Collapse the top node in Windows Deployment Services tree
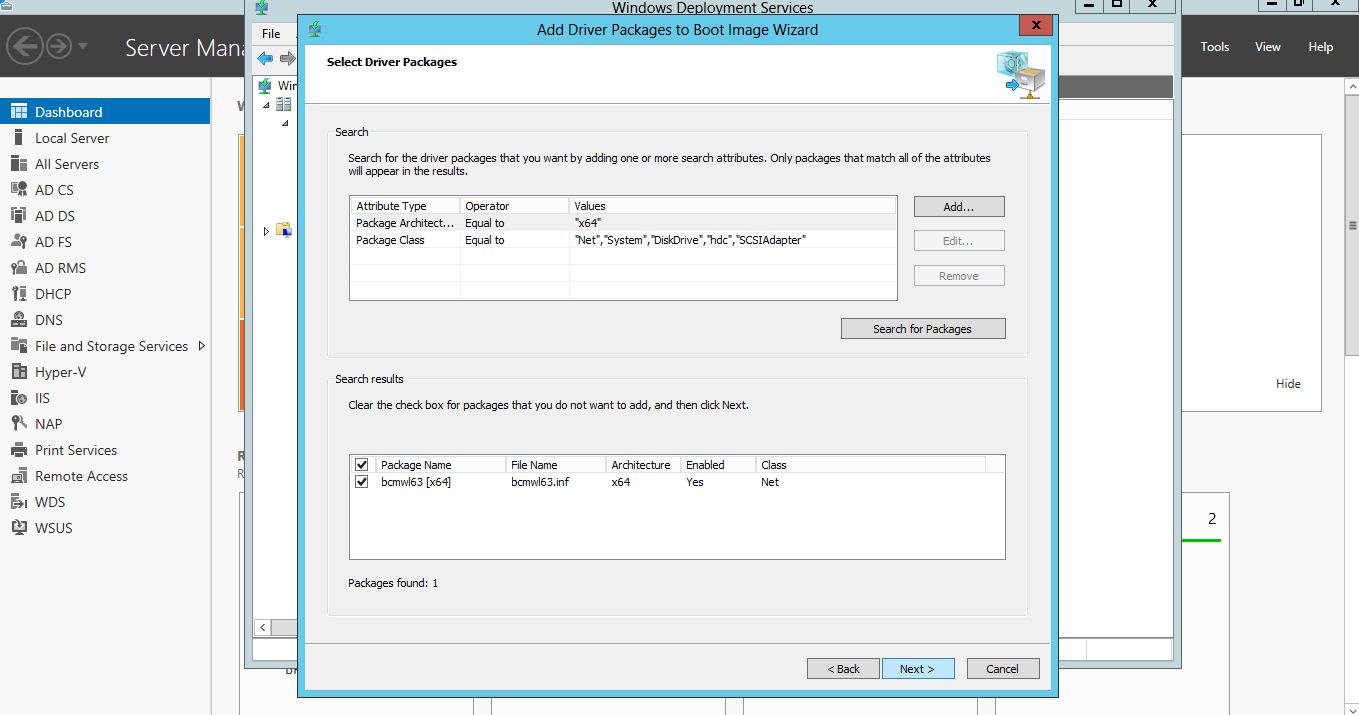 point(266,104)
